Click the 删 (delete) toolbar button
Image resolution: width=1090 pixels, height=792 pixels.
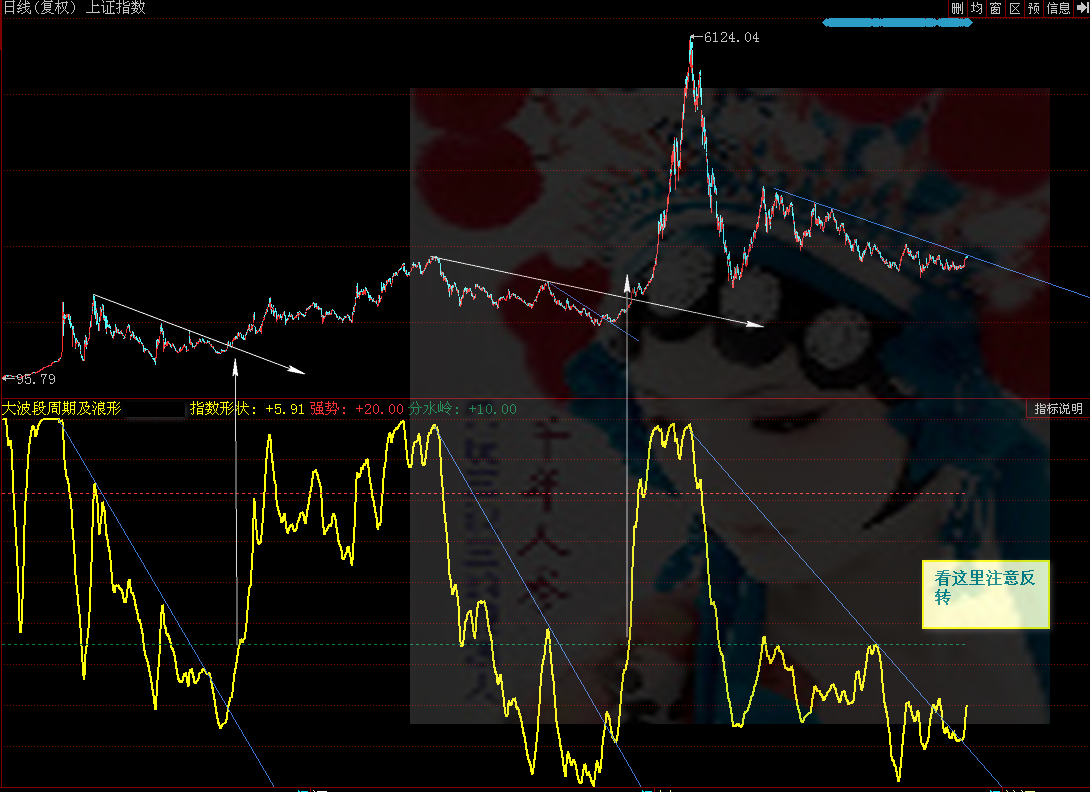point(957,8)
